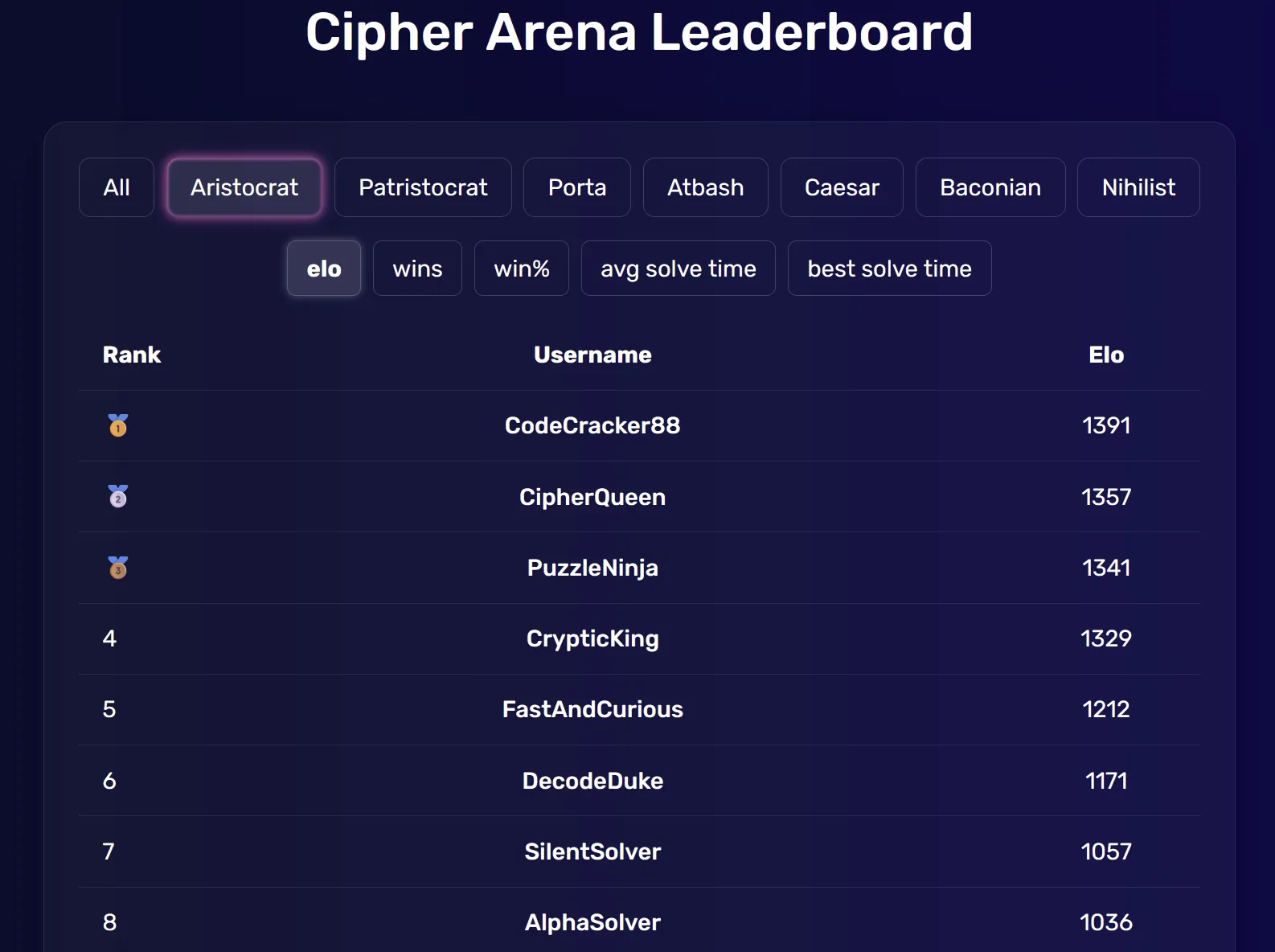
Task: Click the gold medal icon for CodeCracker88
Action: (117, 426)
